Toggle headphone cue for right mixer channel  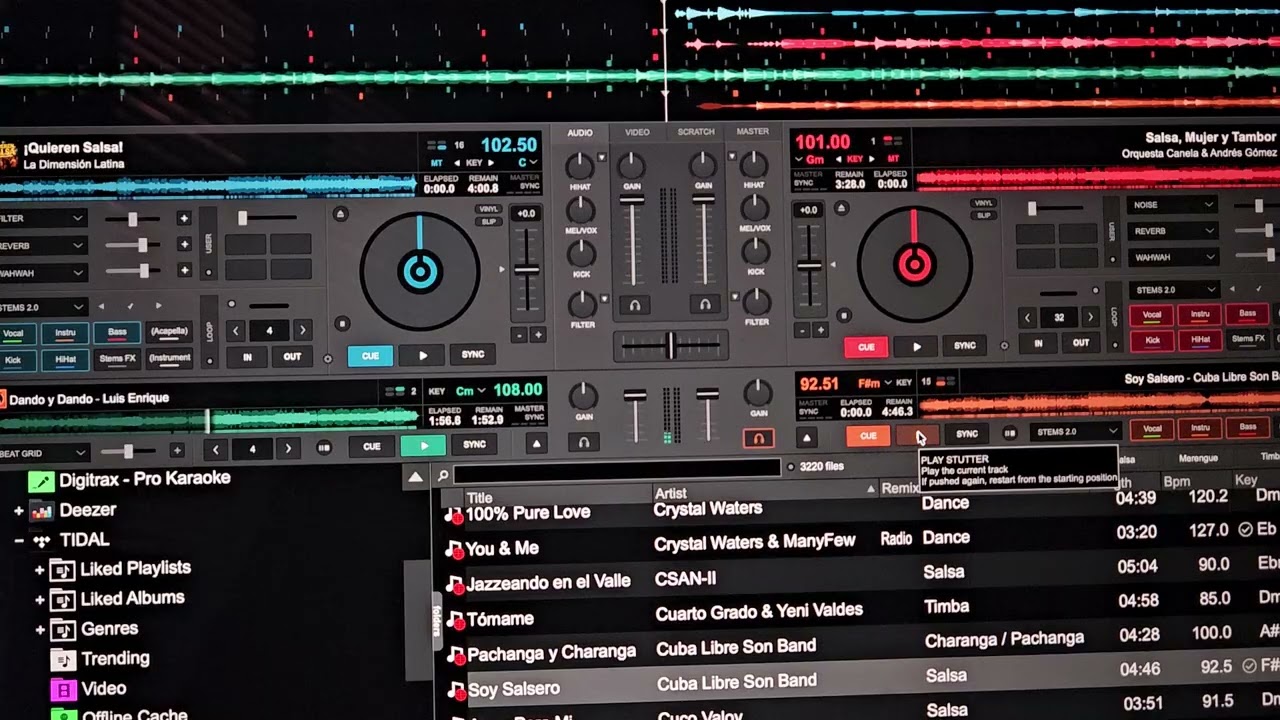coord(705,304)
